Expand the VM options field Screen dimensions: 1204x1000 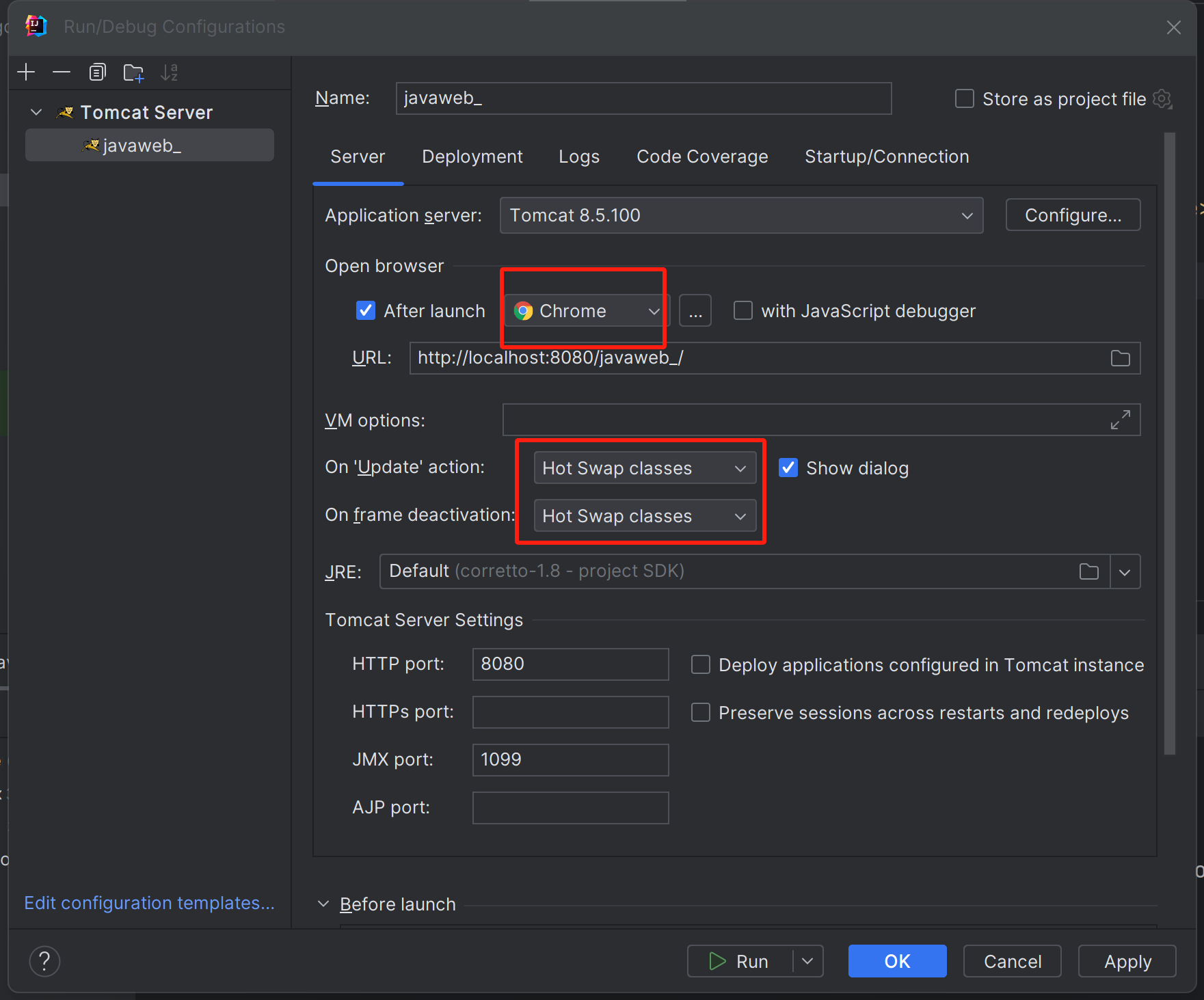1120,420
